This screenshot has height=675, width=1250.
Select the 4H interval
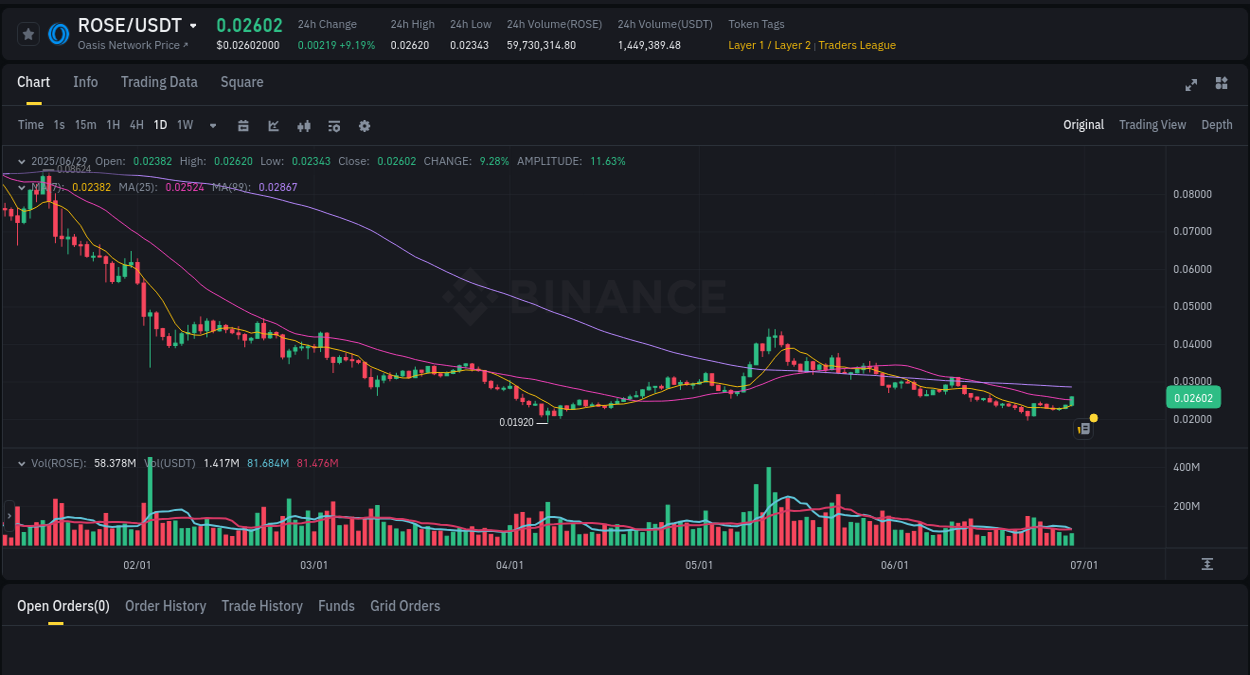coord(137,125)
